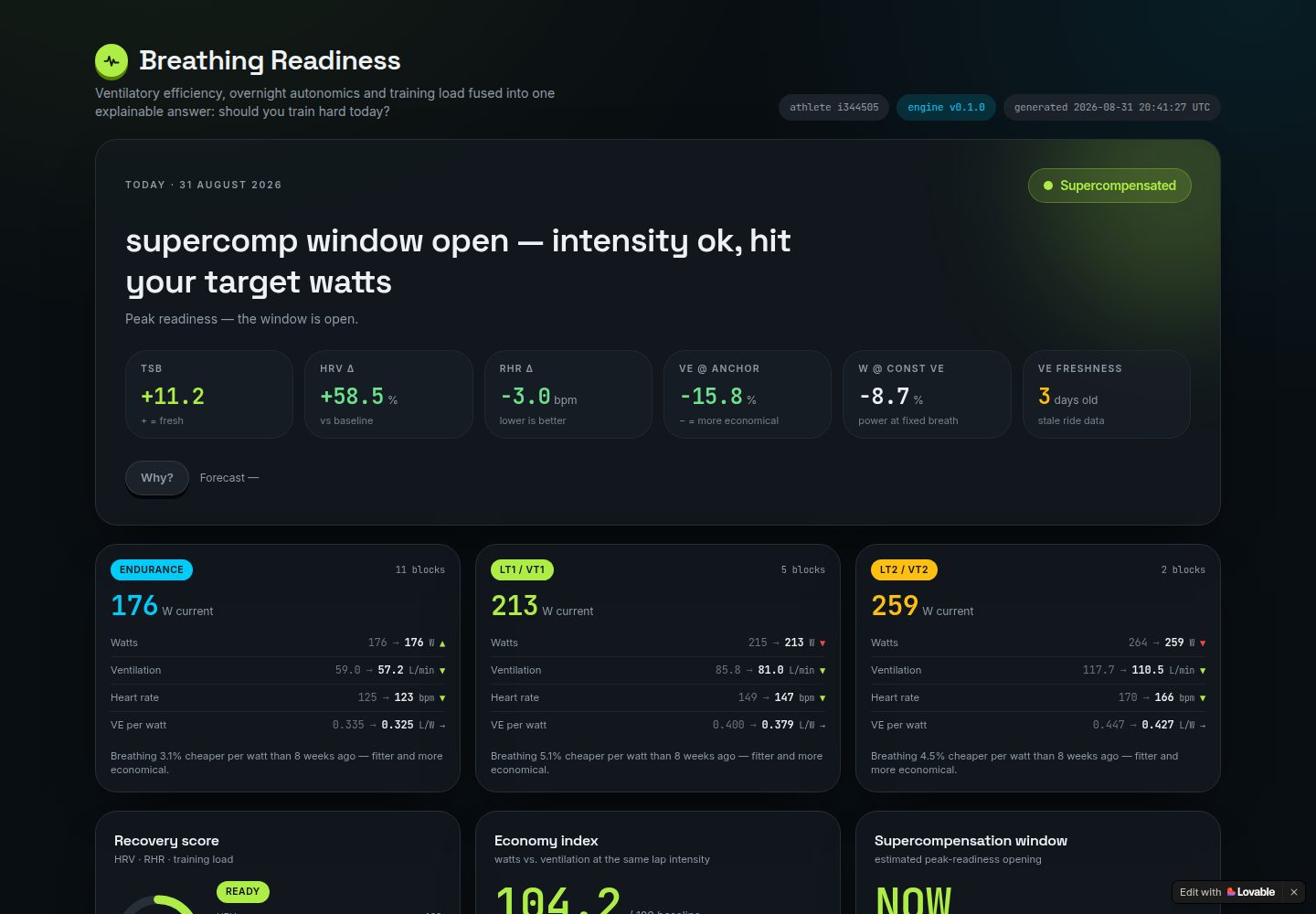Click the READY badge in Recovery score
Viewport: 1316px width, 914px height.
point(243,892)
